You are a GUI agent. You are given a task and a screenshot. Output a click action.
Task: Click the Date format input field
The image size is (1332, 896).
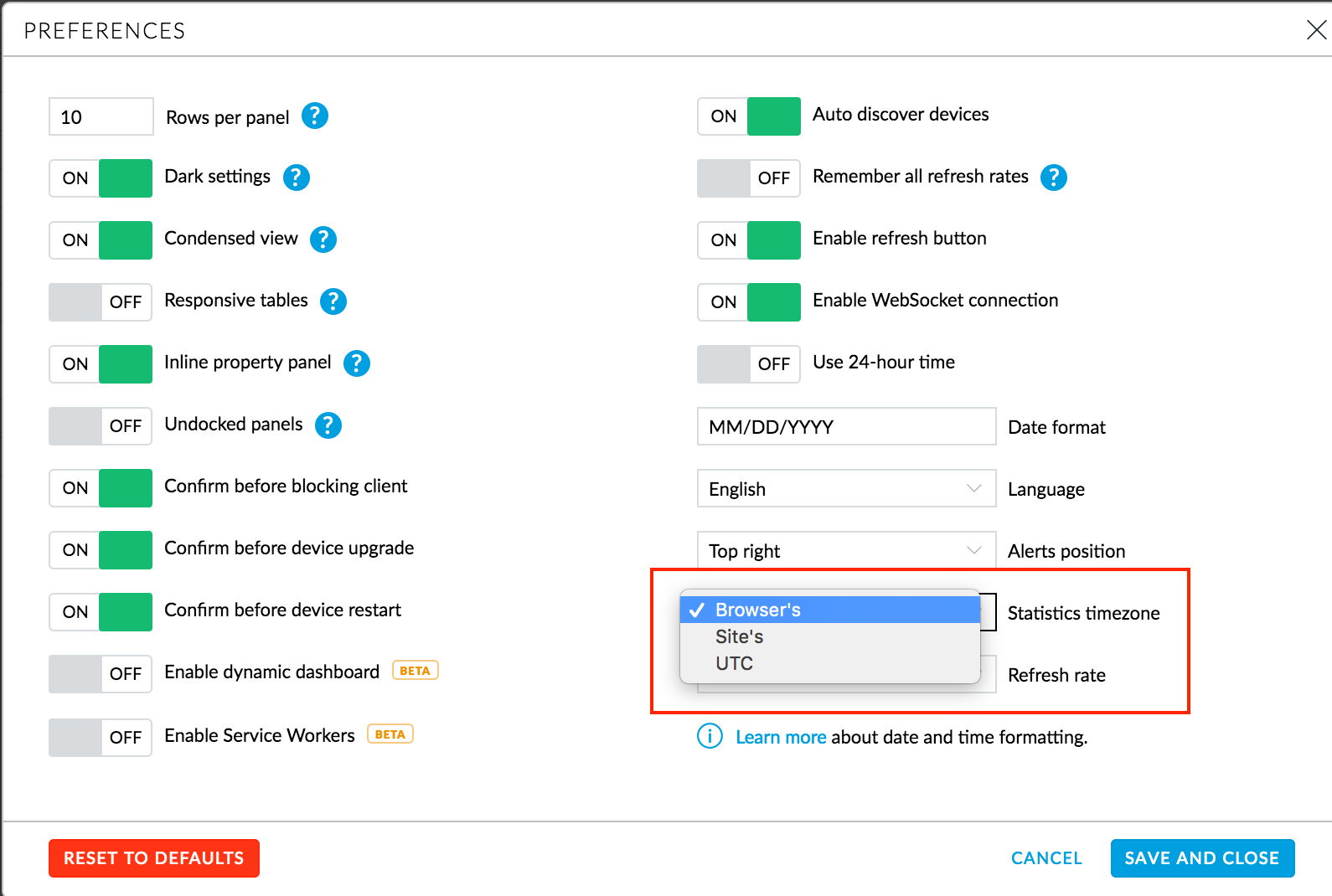(x=846, y=427)
